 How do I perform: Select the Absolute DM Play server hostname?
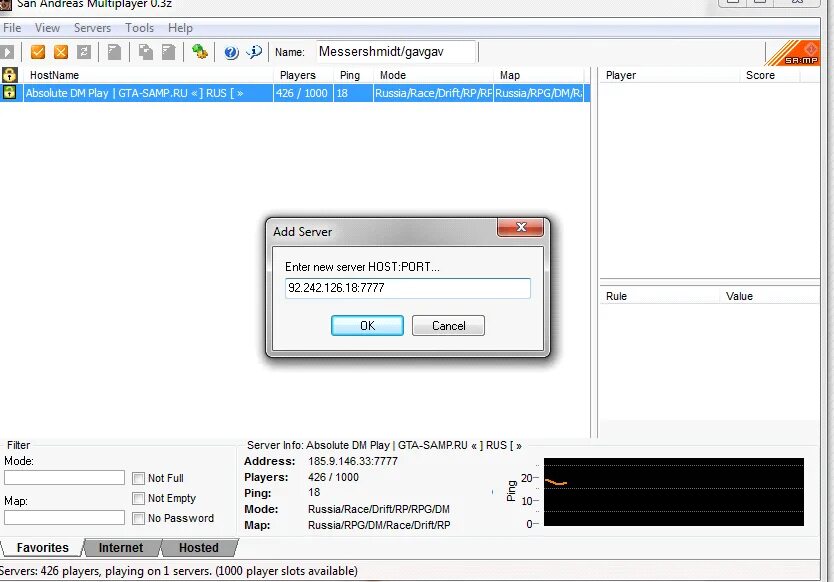135,93
